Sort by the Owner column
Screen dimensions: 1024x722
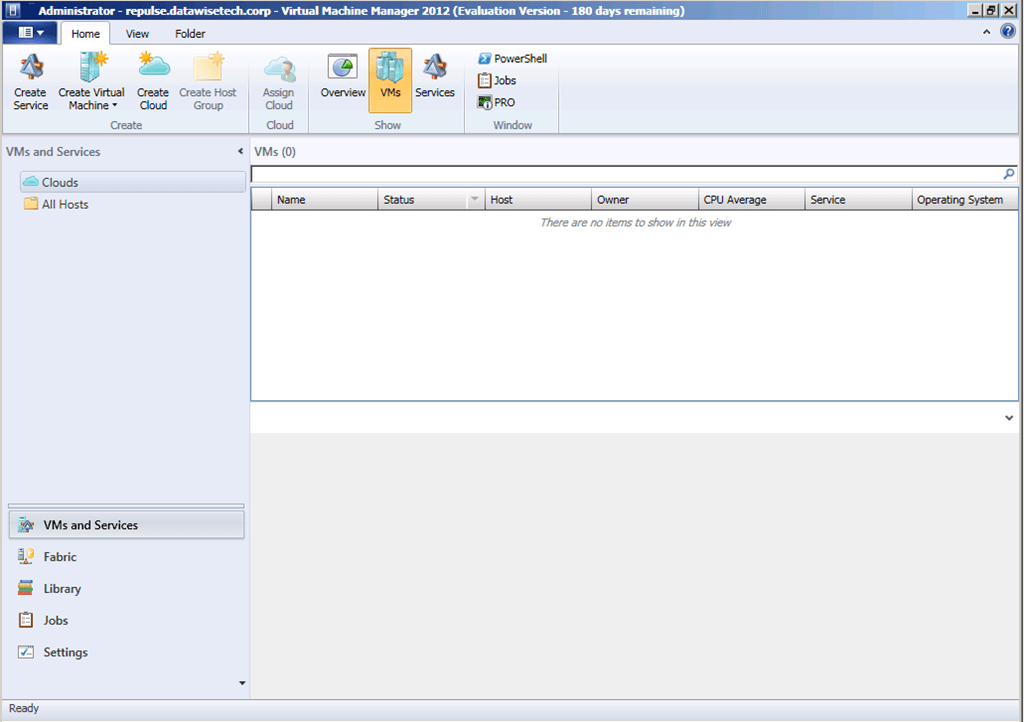pos(645,200)
